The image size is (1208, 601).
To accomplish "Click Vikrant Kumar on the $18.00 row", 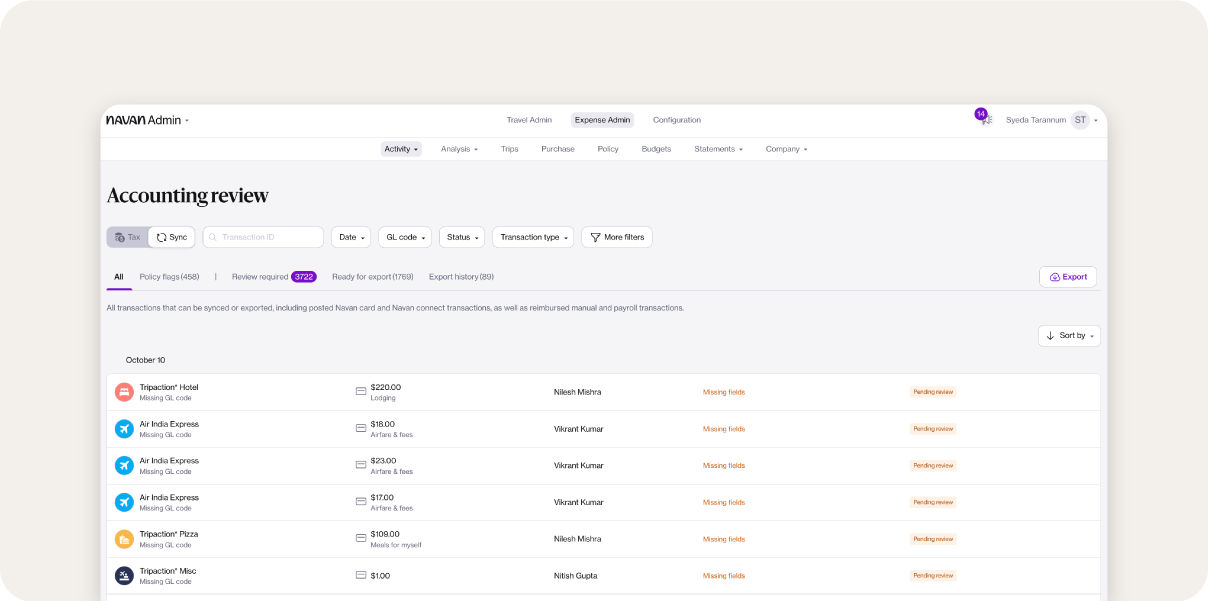I will 579,429.
